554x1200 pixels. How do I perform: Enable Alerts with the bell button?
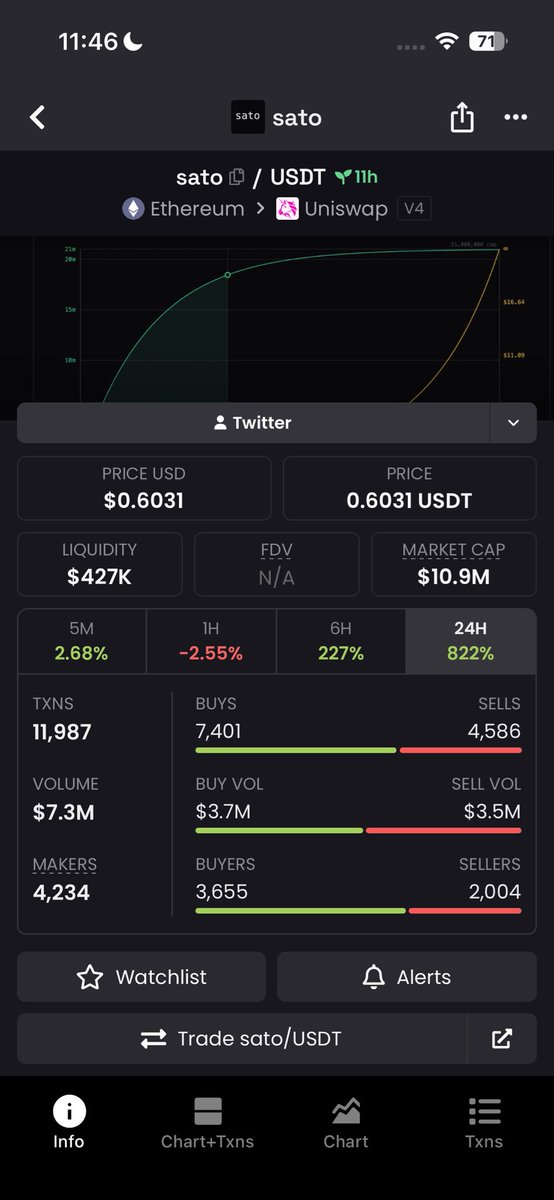tap(407, 977)
